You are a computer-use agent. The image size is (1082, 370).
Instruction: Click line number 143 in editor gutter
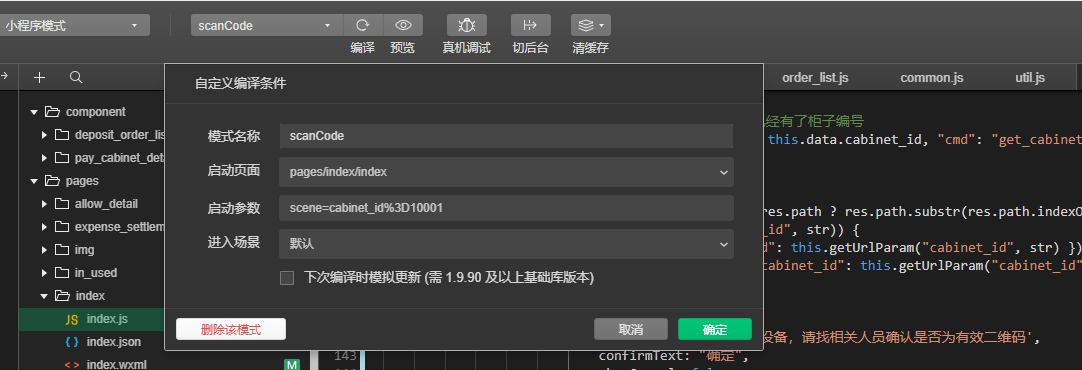click(x=344, y=356)
